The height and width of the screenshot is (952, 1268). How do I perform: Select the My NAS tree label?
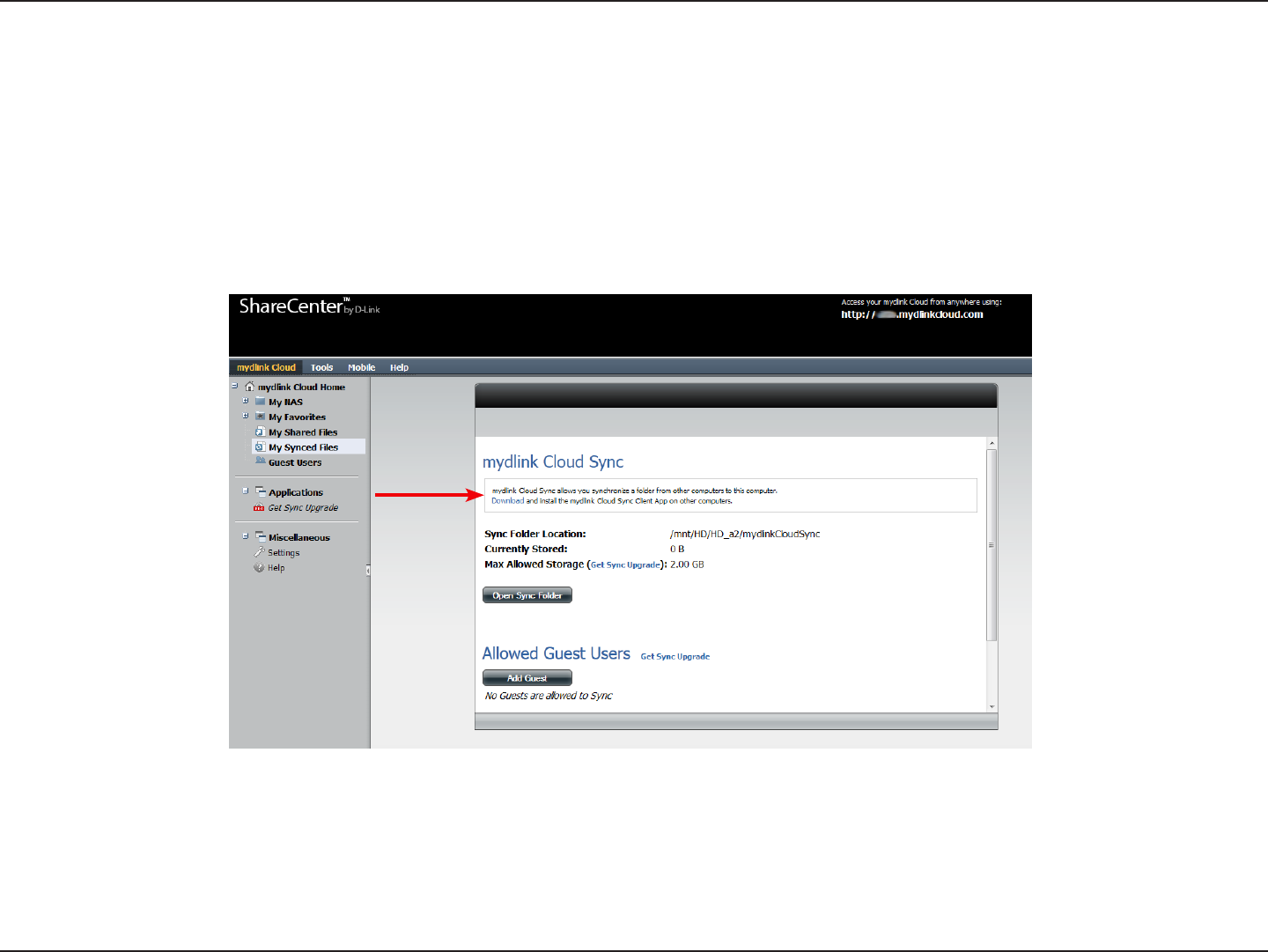coord(285,402)
